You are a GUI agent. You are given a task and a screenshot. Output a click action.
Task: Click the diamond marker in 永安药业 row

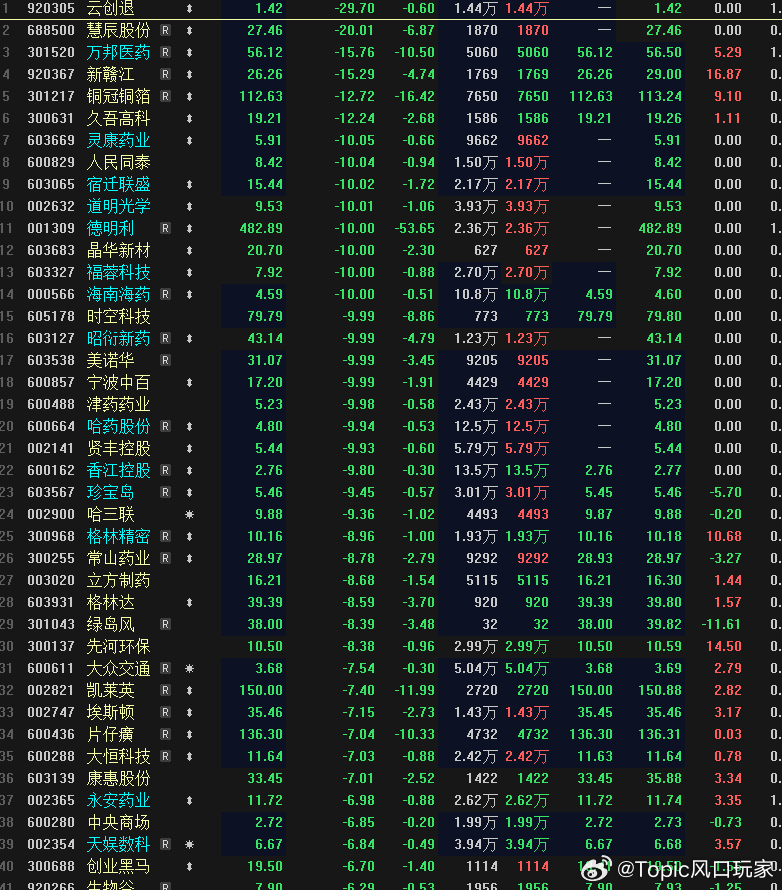point(190,801)
